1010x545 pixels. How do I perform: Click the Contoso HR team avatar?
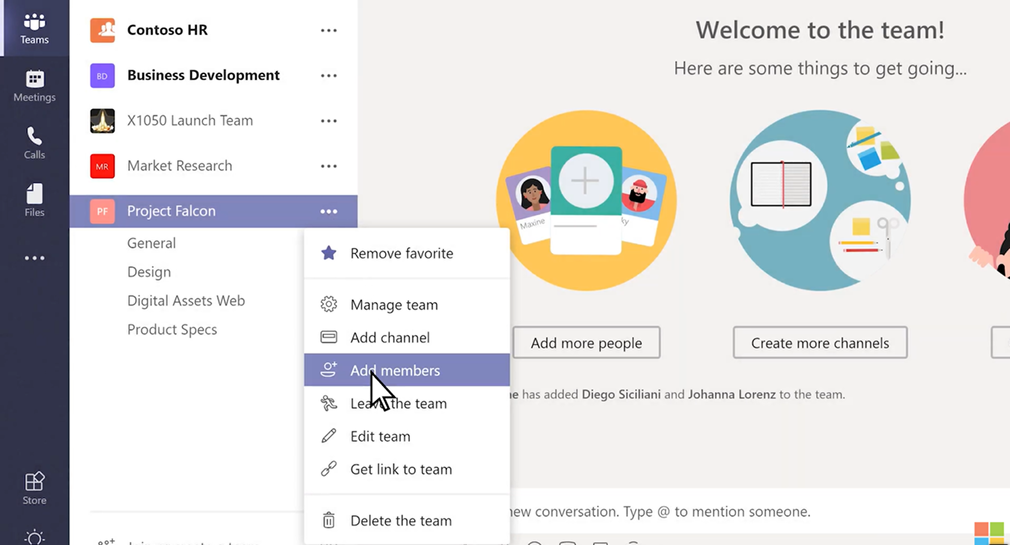(x=102, y=30)
